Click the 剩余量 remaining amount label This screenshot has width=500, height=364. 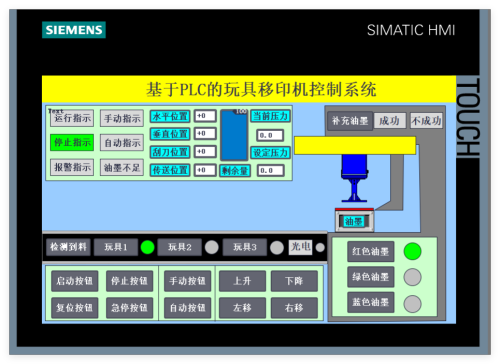[235, 171]
